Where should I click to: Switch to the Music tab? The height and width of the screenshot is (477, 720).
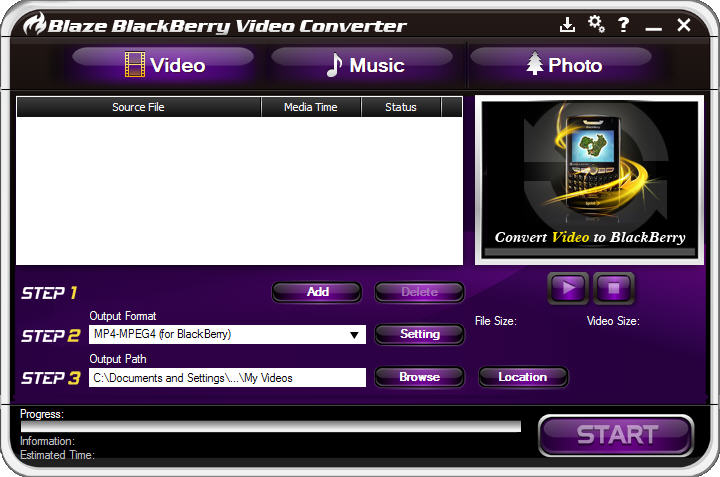[x=363, y=66]
